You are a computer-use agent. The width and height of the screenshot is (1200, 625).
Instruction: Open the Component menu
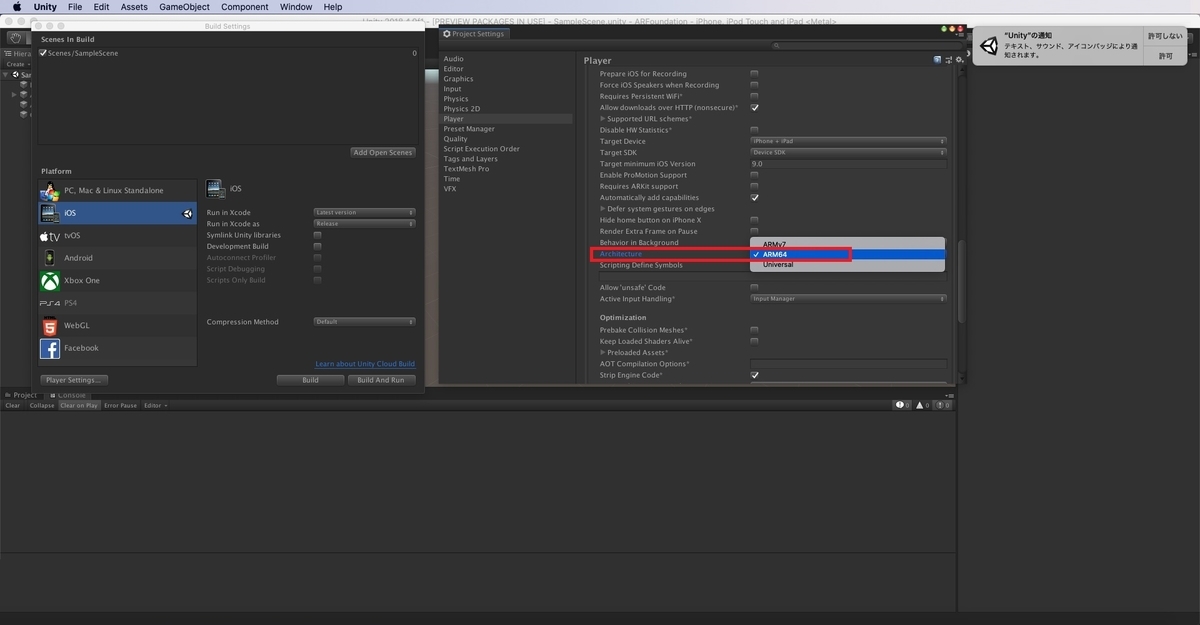click(245, 7)
